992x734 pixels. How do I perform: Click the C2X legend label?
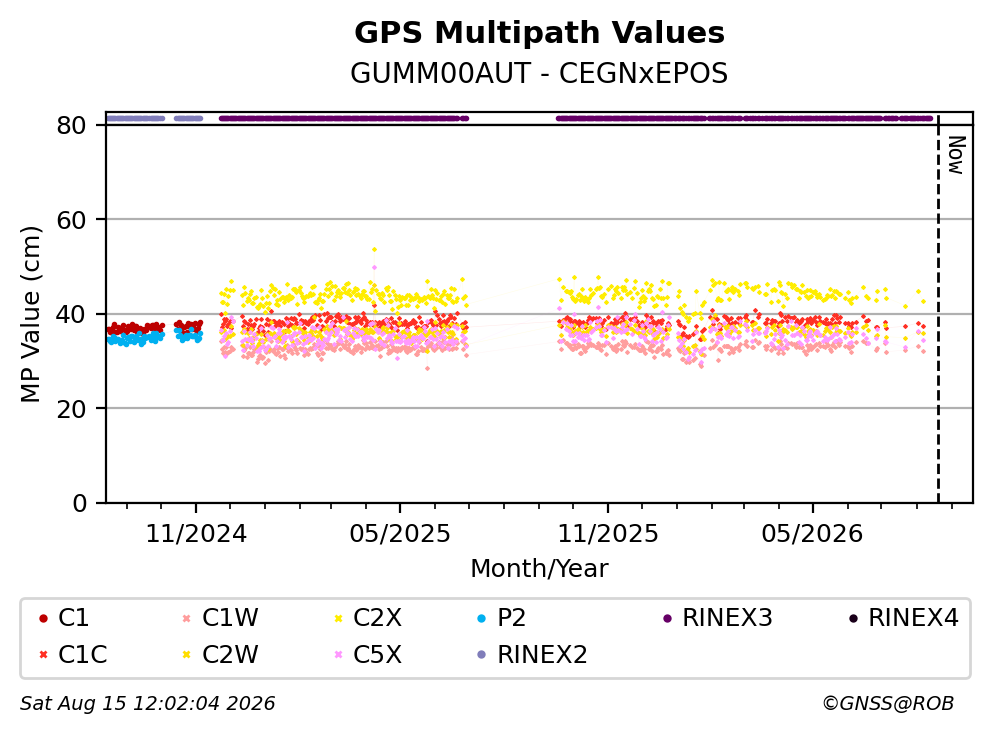coord(377,618)
